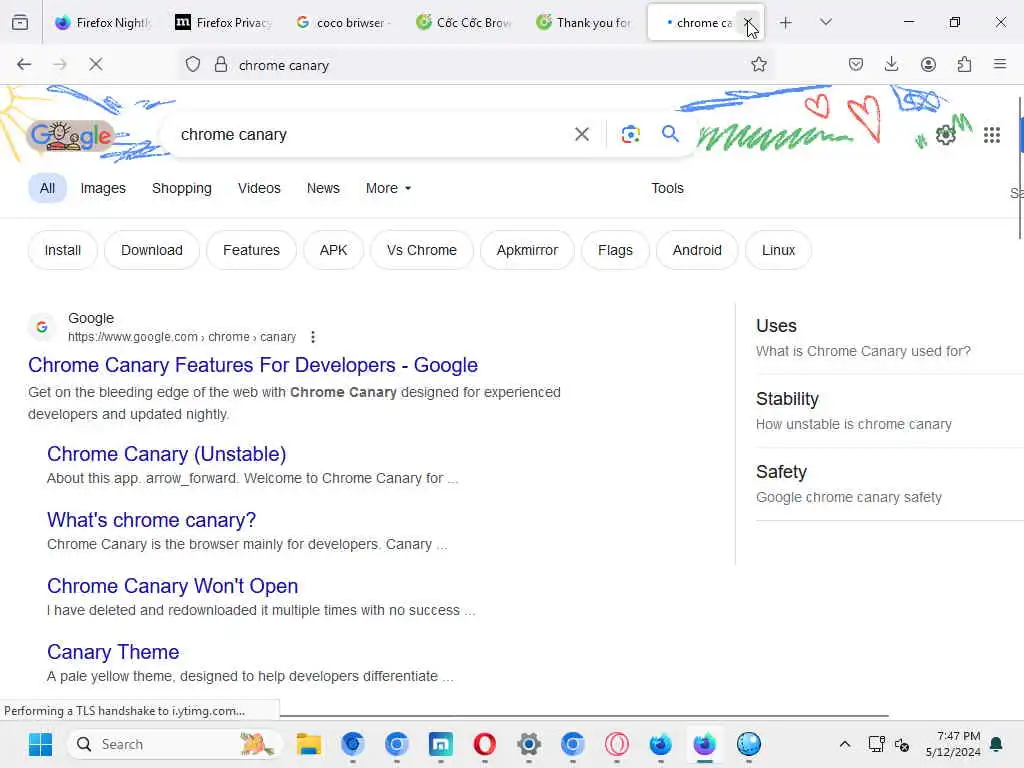Open a new tab with plus button
1024x768 pixels.
click(786, 23)
